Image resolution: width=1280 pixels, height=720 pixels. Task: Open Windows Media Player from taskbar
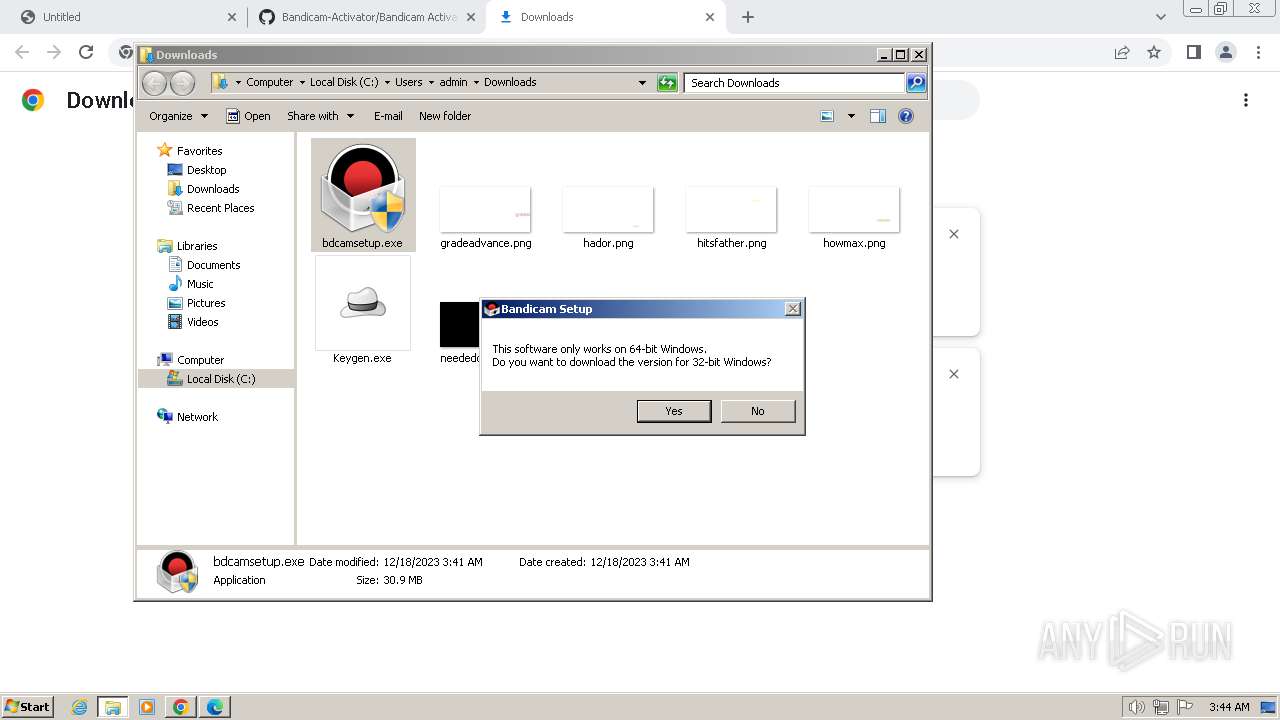[147, 707]
